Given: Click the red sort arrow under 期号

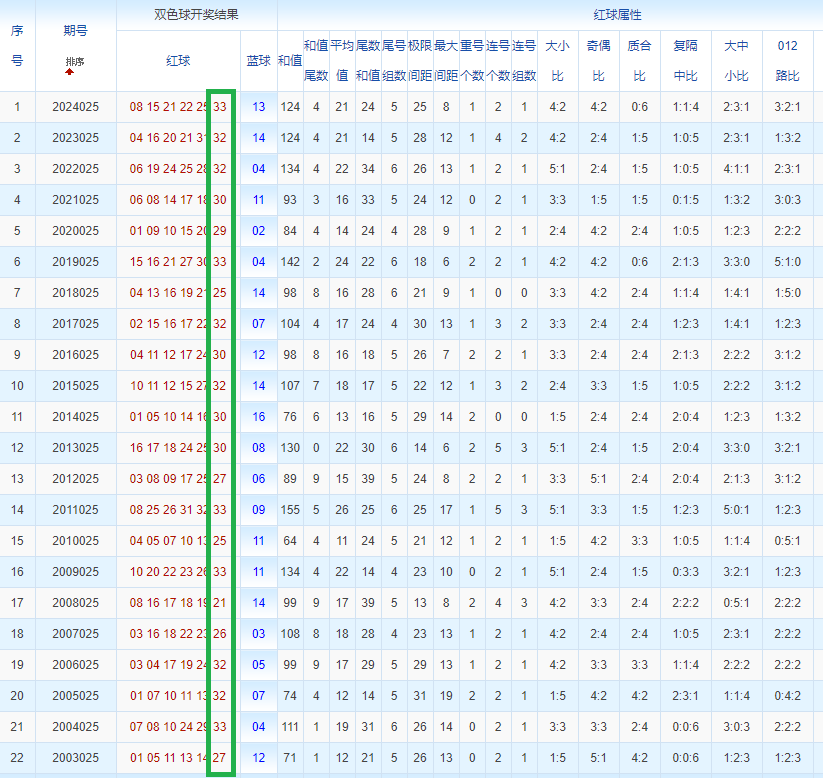Looking at the screenshot, I should click(x=75, y=73).
